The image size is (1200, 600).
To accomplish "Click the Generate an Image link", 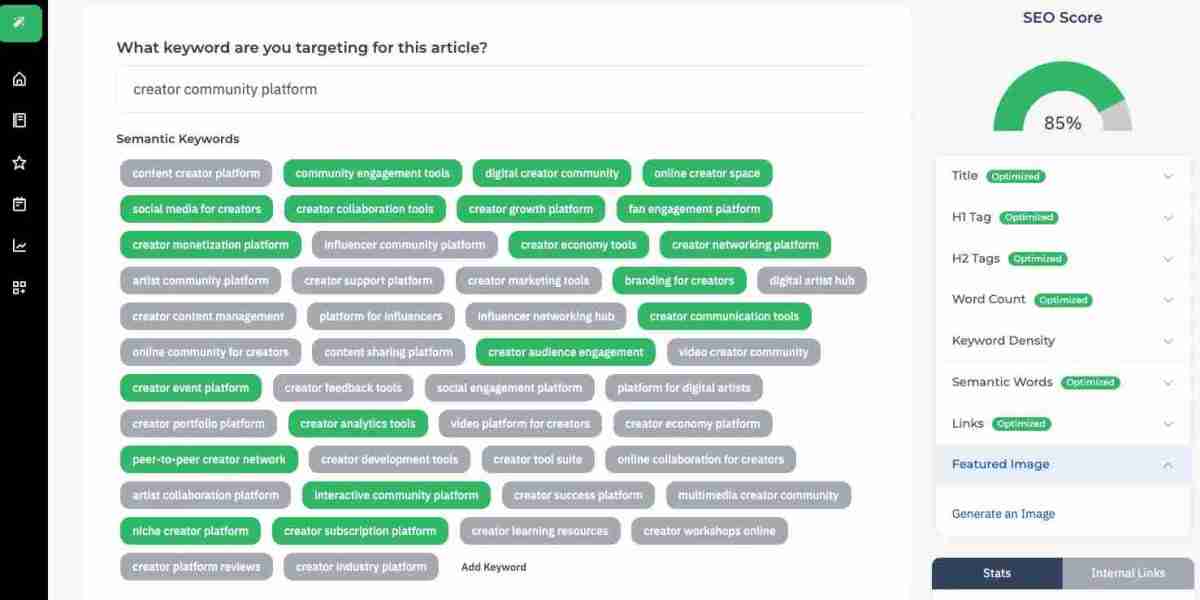I will click(1003, 514).
